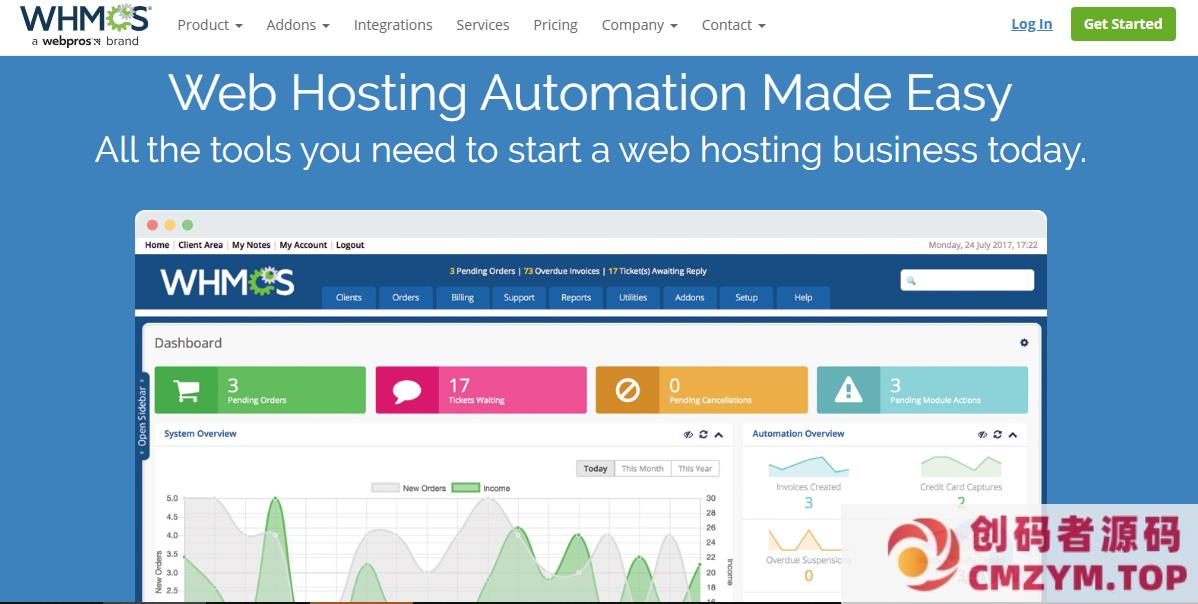The image size is (1198, 604).
Task: Refresh the System Overview panel
Action: 703,434
